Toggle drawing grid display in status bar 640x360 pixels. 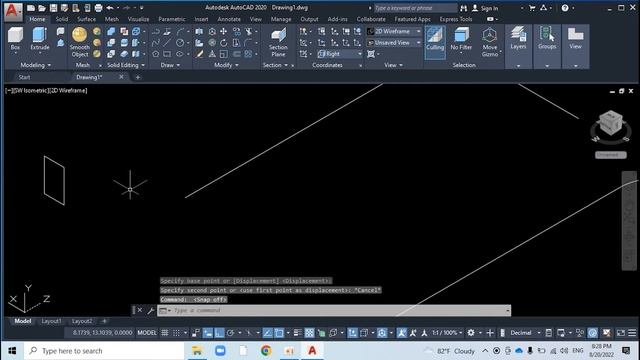click(165, 333)
